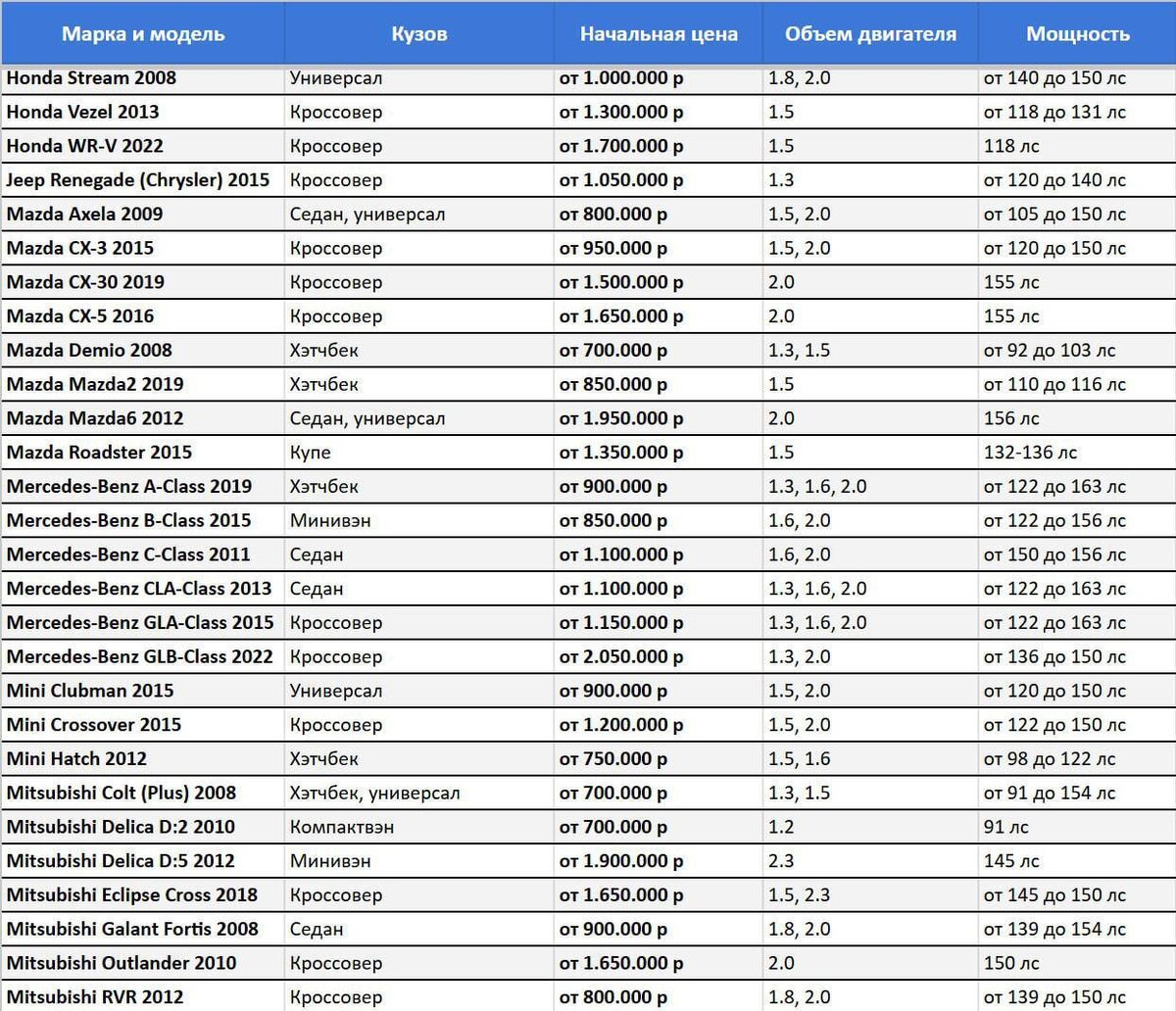The height and width of the screenshot is (1011, 1176).
Task: Click engine volume '2.3' for Delica D:5
Action: pos(870,861)
